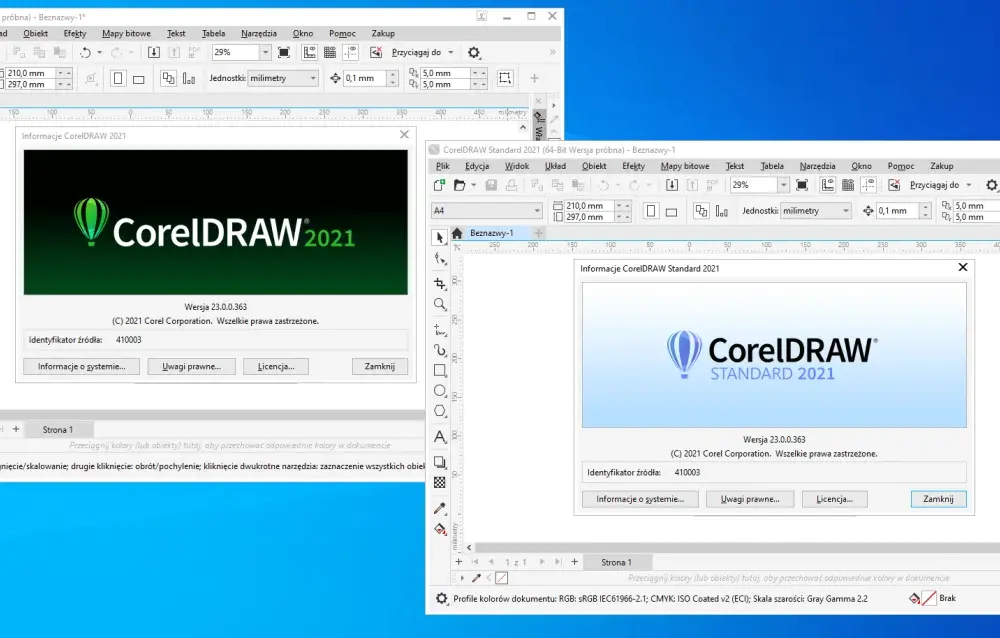Click Informacje o systemie in Standard dialog
Screen dimensions: 1000x638
coord(640,499)
